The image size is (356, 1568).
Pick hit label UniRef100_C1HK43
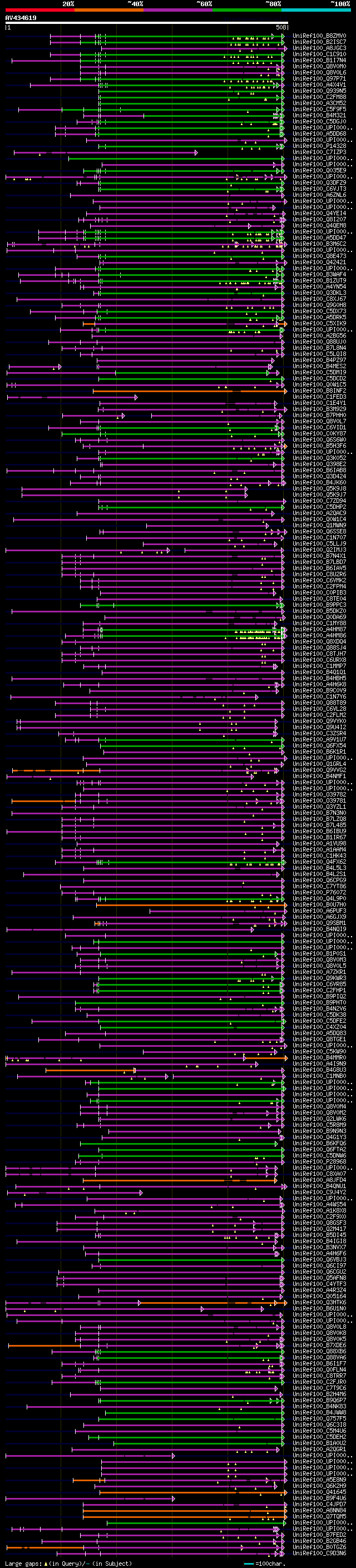(x=319, y=855)
